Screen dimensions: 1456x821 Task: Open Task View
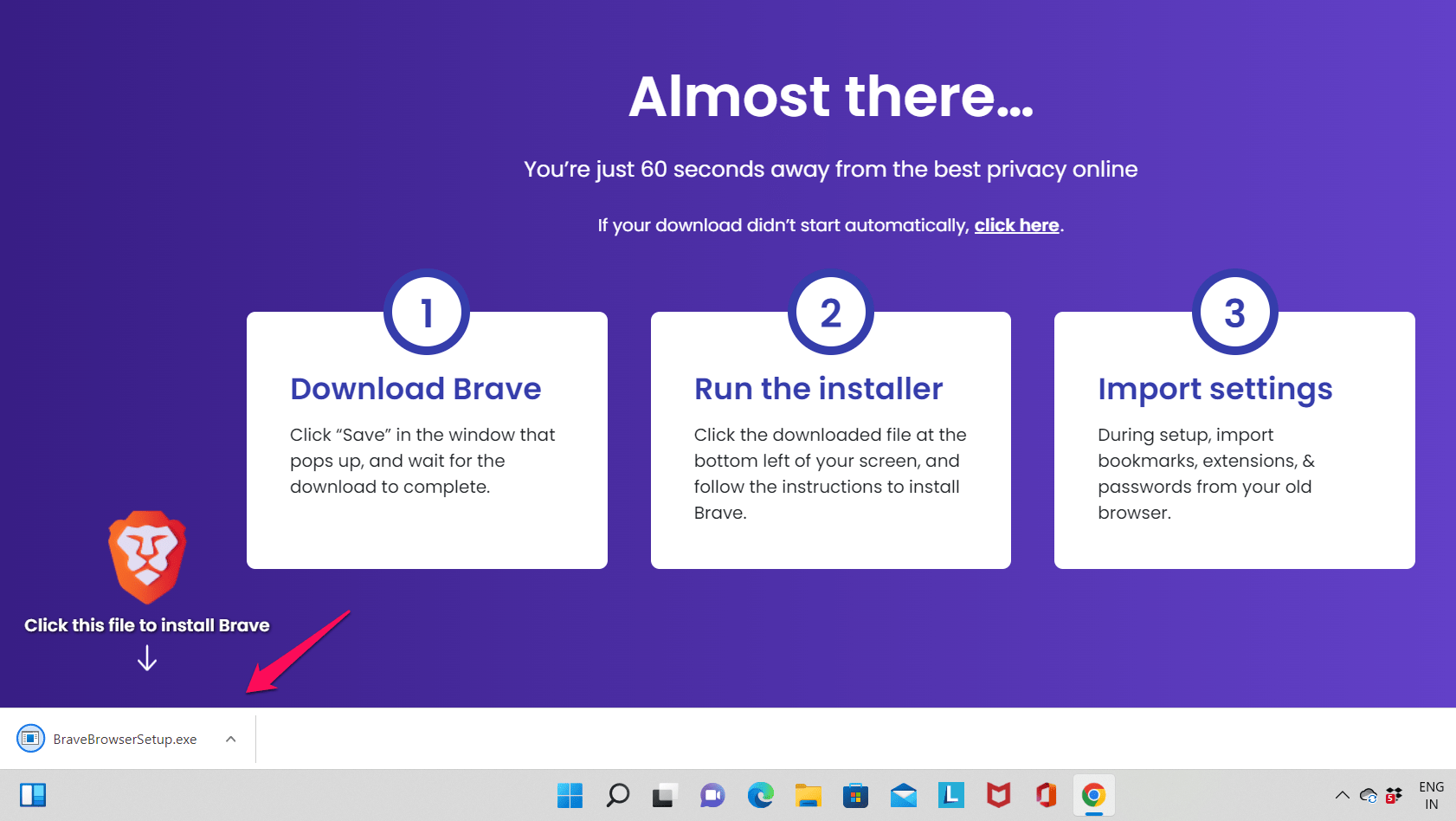coord(664,795)
